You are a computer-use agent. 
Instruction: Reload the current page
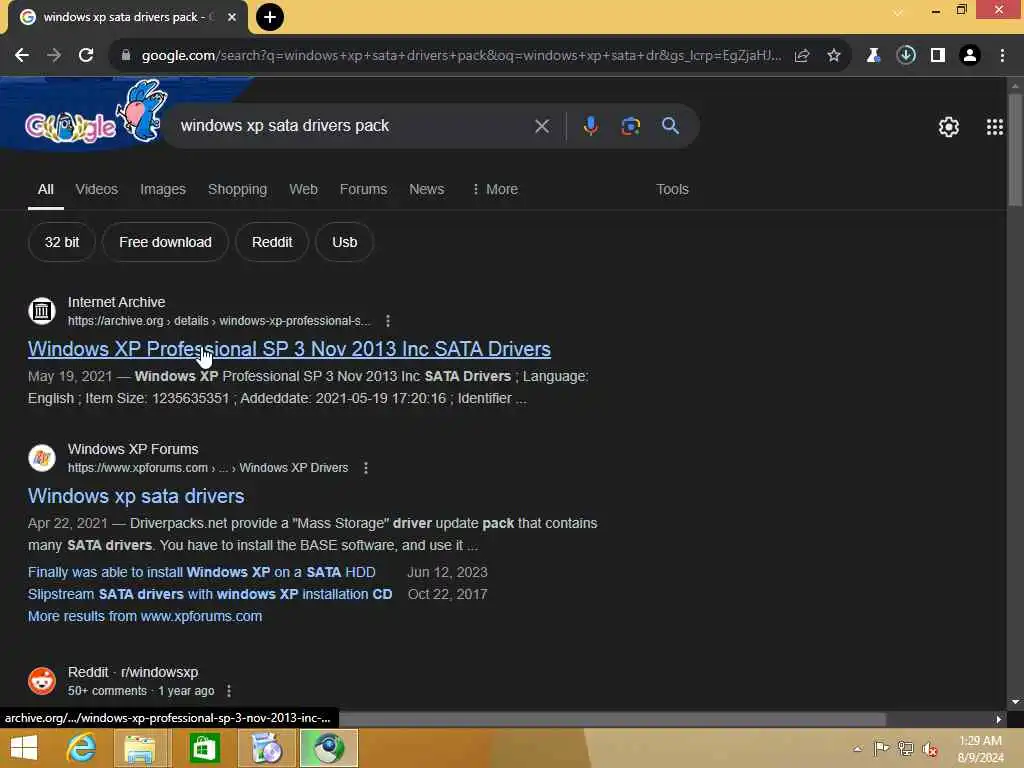[86, 56]
